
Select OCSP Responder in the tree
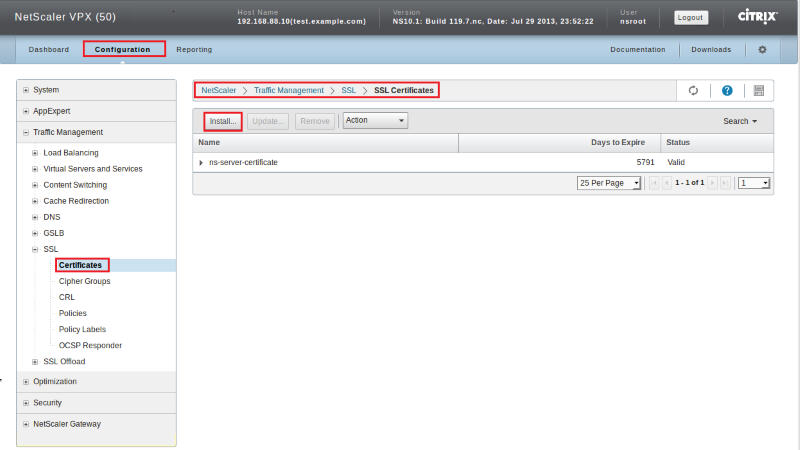coord(90,345)
